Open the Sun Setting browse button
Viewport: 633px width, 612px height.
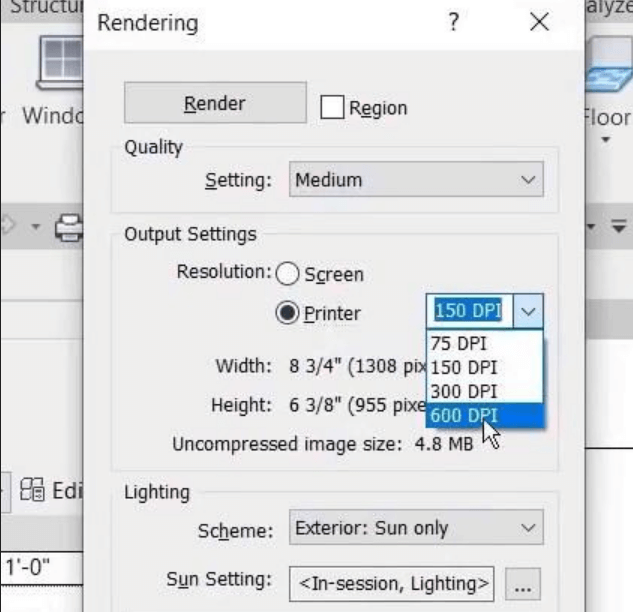pos(523,584)
